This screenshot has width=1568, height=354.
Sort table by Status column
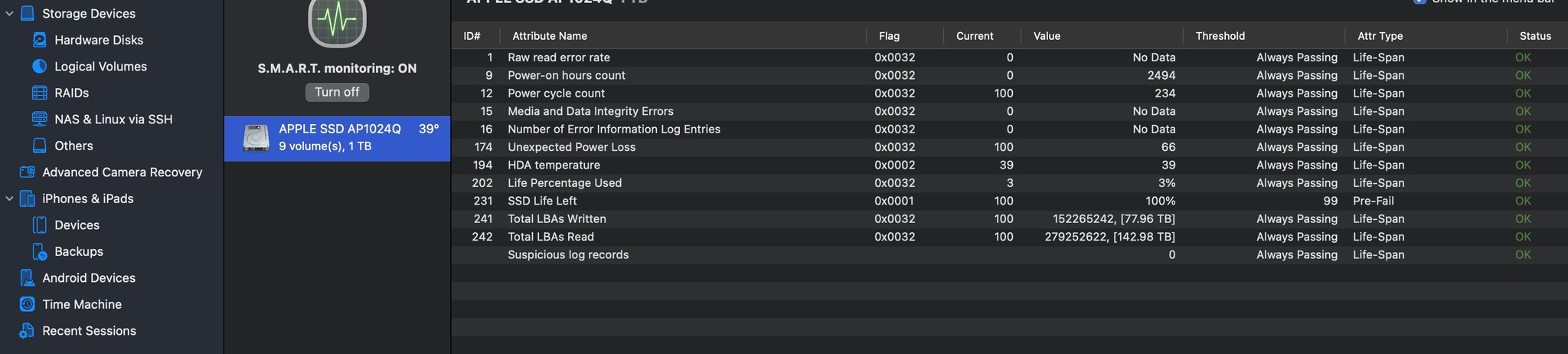coord(1535,36)
